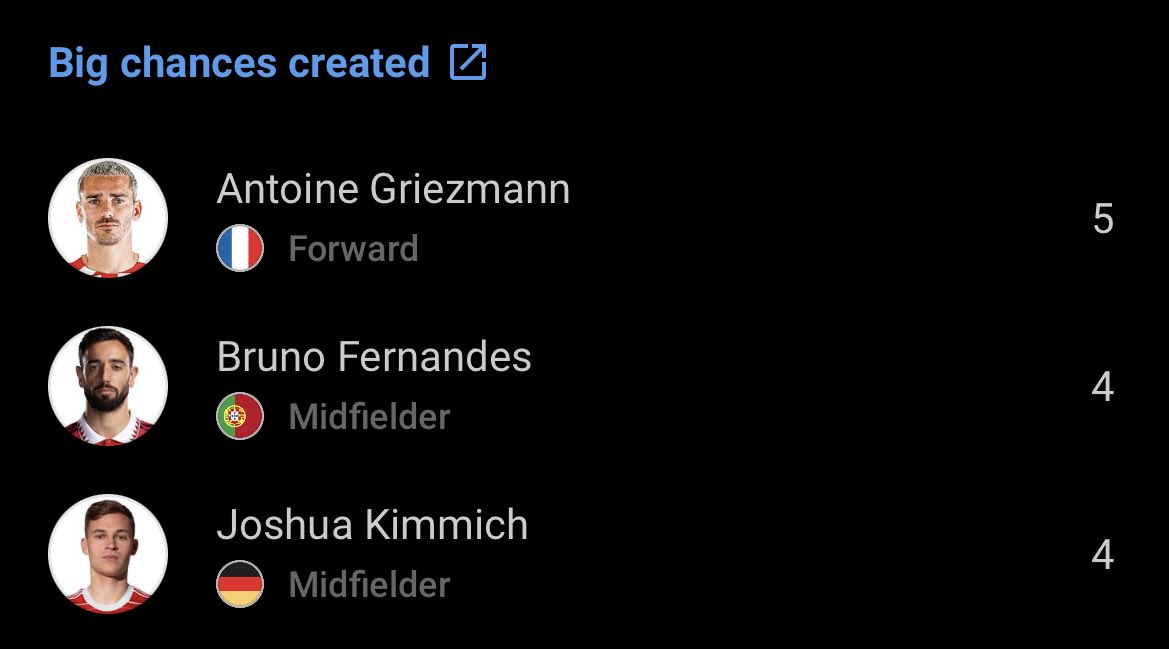
Task: Open Bruno Fernandes' profile photo
Action: [x=108, y=386]
